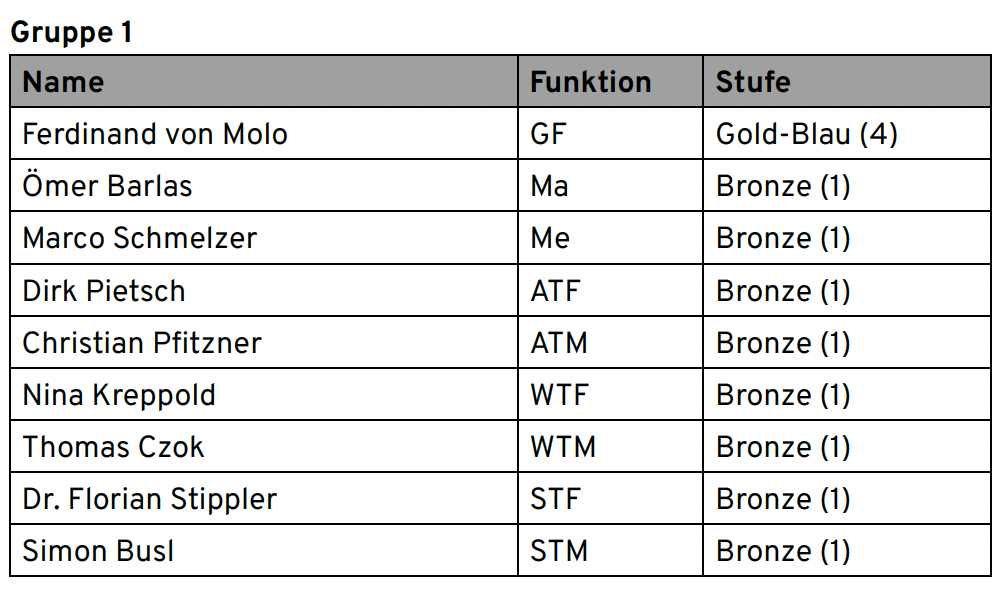
Task: Click the Simon Busl name cell
Action: point(98,551)
